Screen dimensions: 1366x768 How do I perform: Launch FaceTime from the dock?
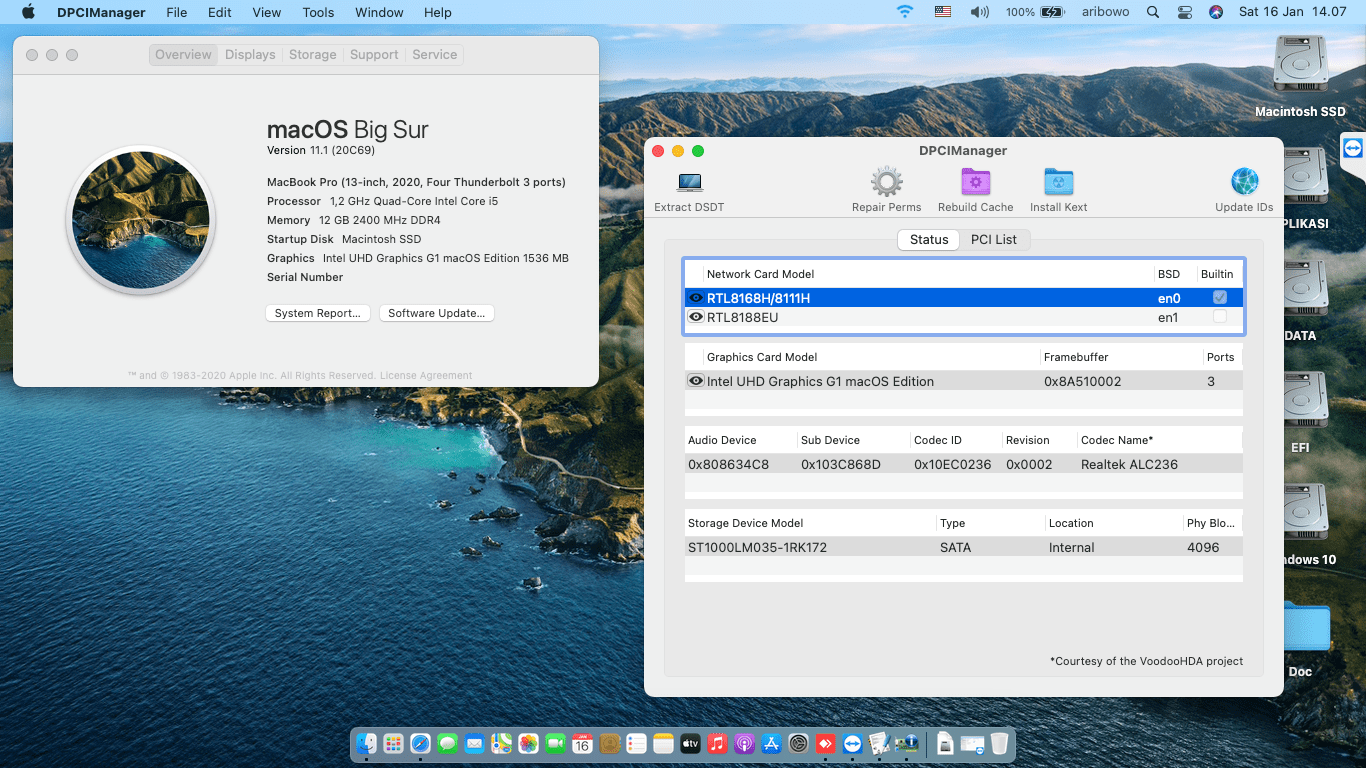tap(556, 744)
